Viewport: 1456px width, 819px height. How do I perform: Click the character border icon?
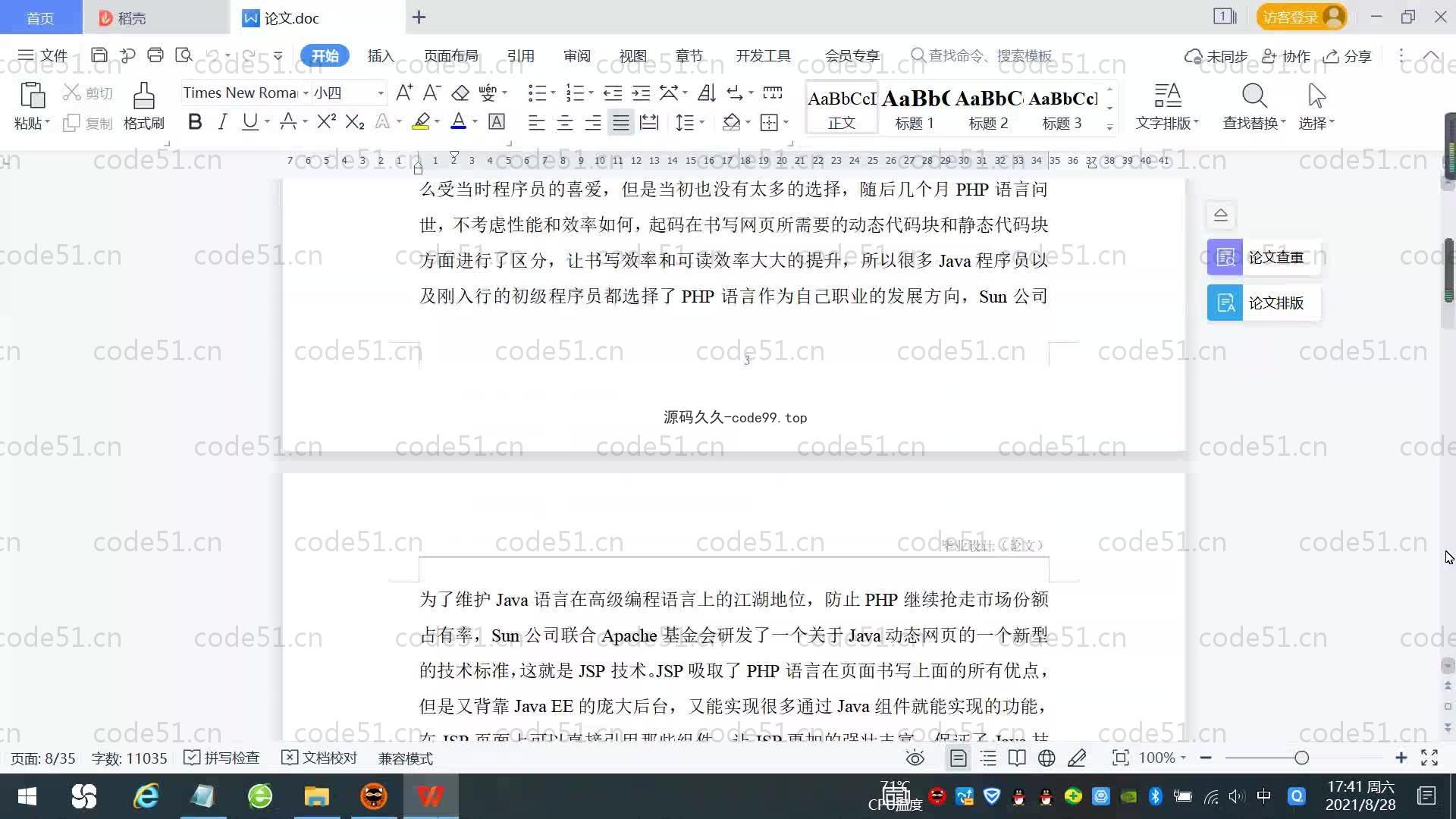(497, 121)
